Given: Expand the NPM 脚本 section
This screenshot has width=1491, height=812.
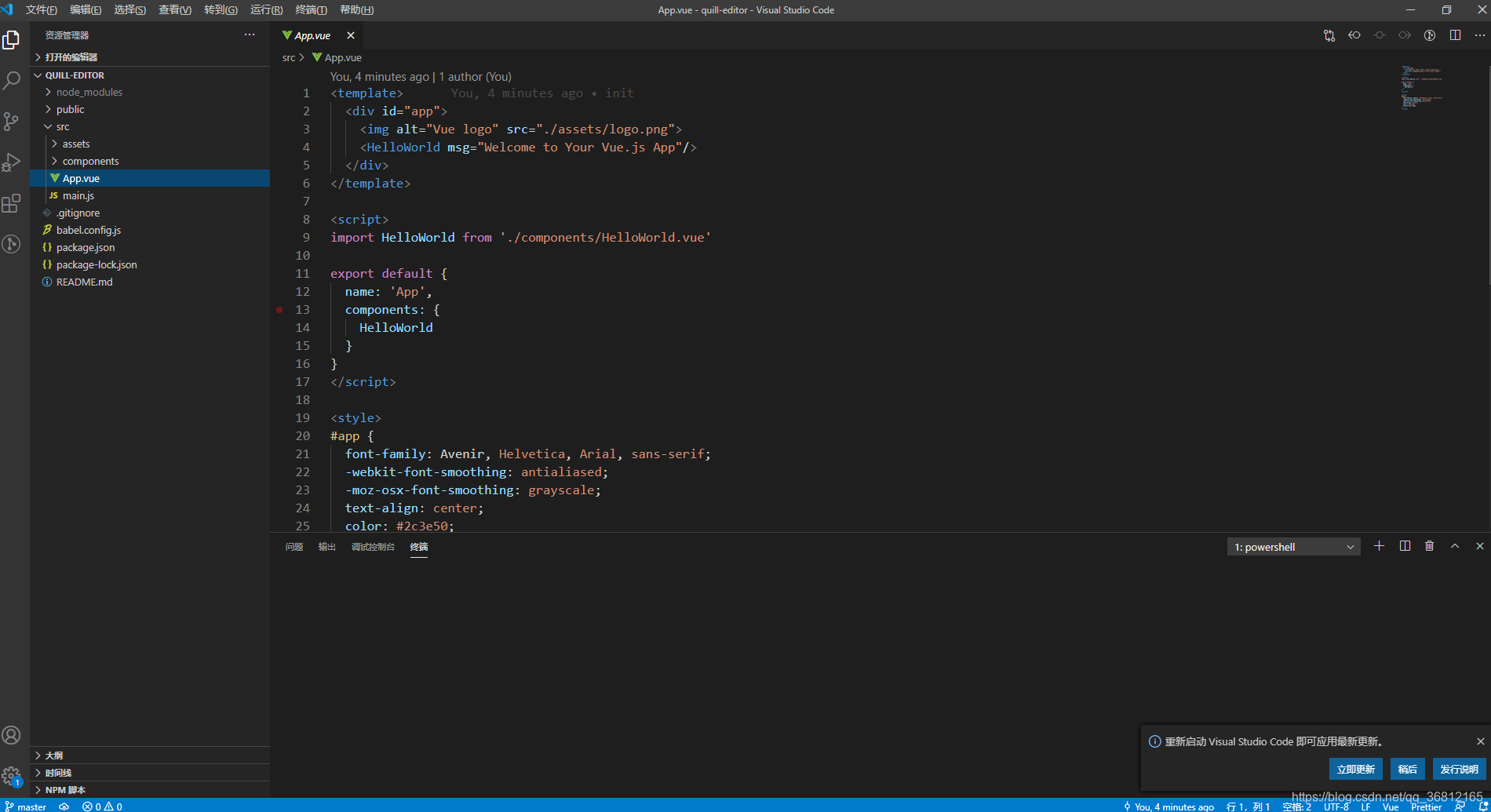Looking at the screenshot, I should [x=150, y=790].
